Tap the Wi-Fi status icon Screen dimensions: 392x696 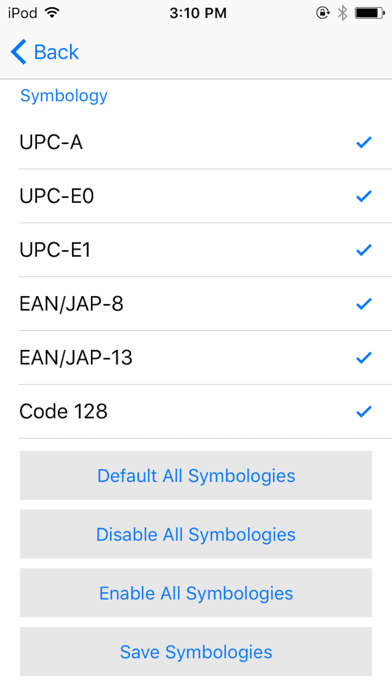[52, 13]
